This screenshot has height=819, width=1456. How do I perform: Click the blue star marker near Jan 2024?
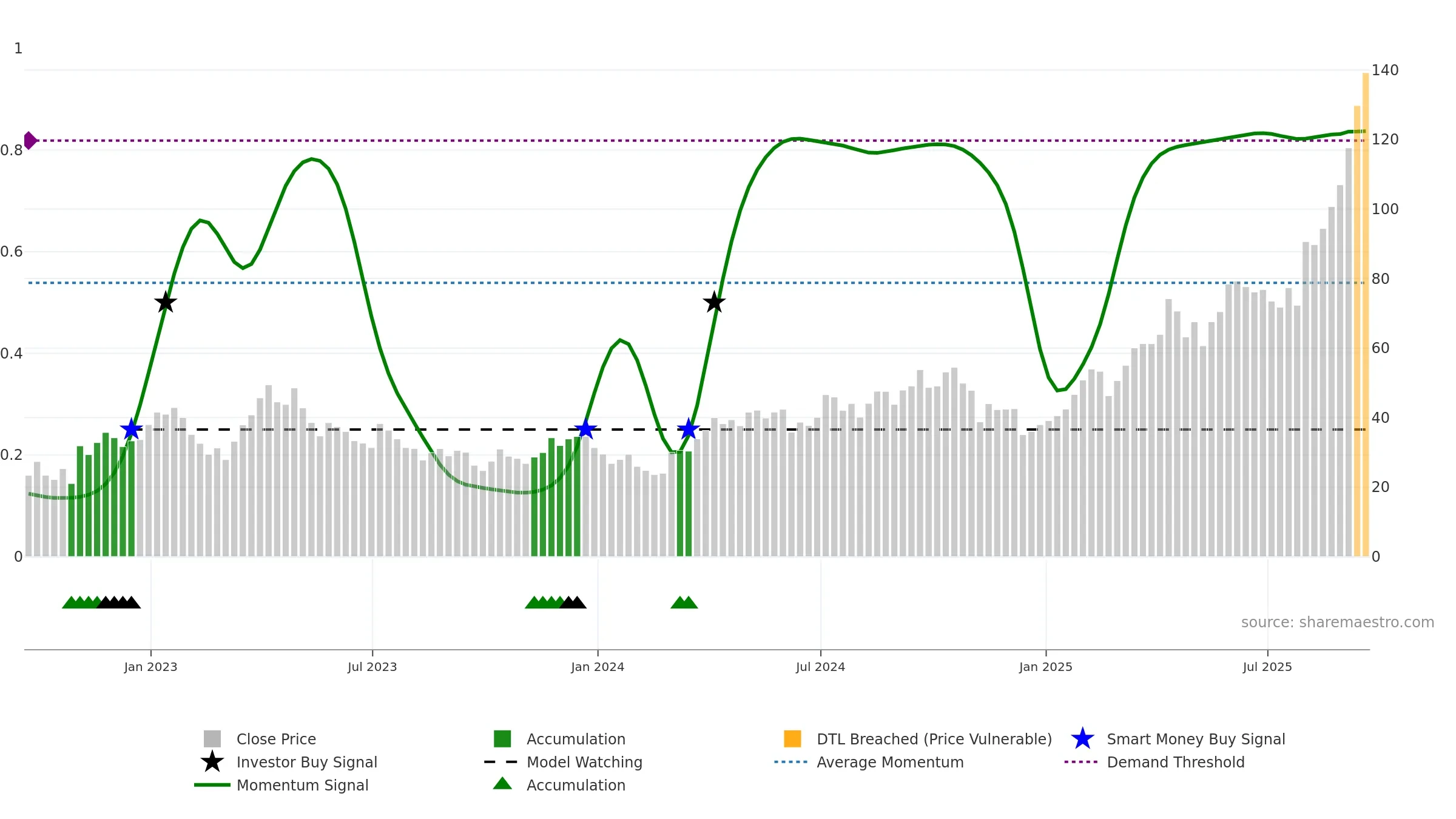point(585,430)
